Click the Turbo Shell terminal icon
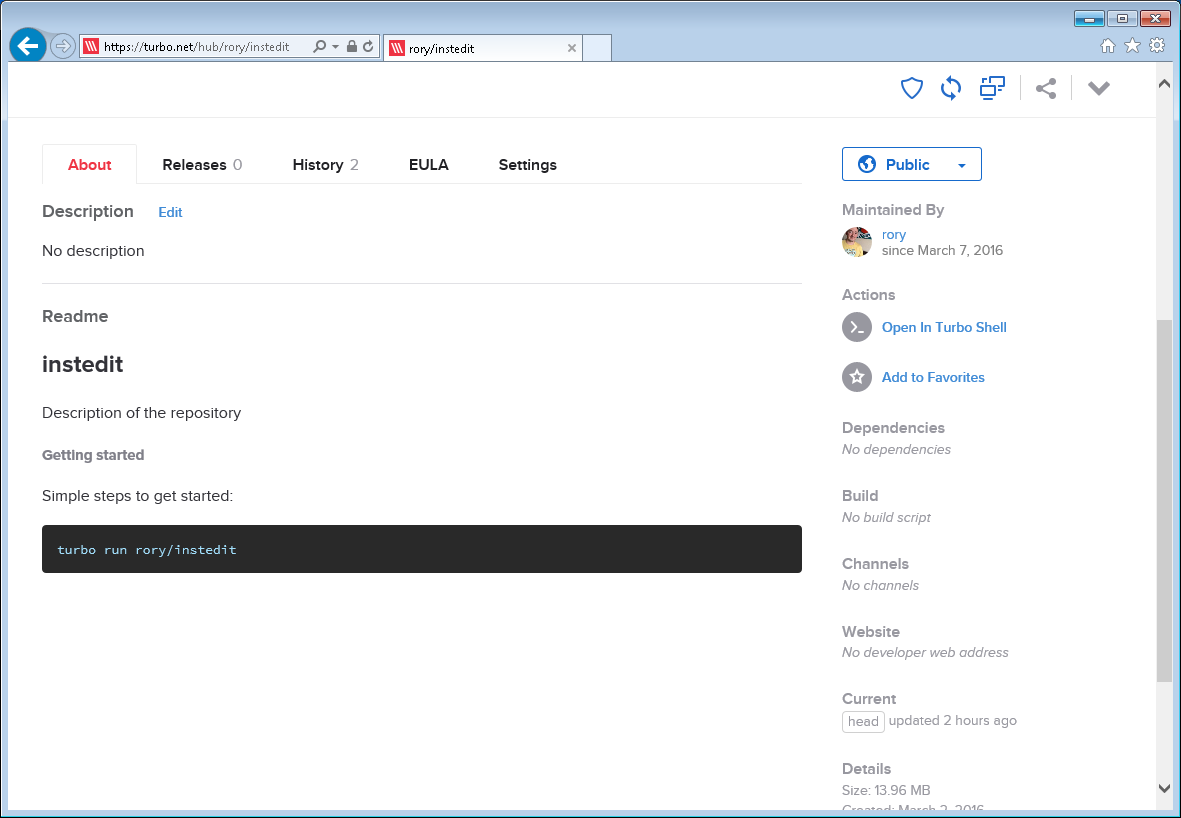Image resolution: width=1181 pixels, height=818 pixels. [x=856, y=327]
